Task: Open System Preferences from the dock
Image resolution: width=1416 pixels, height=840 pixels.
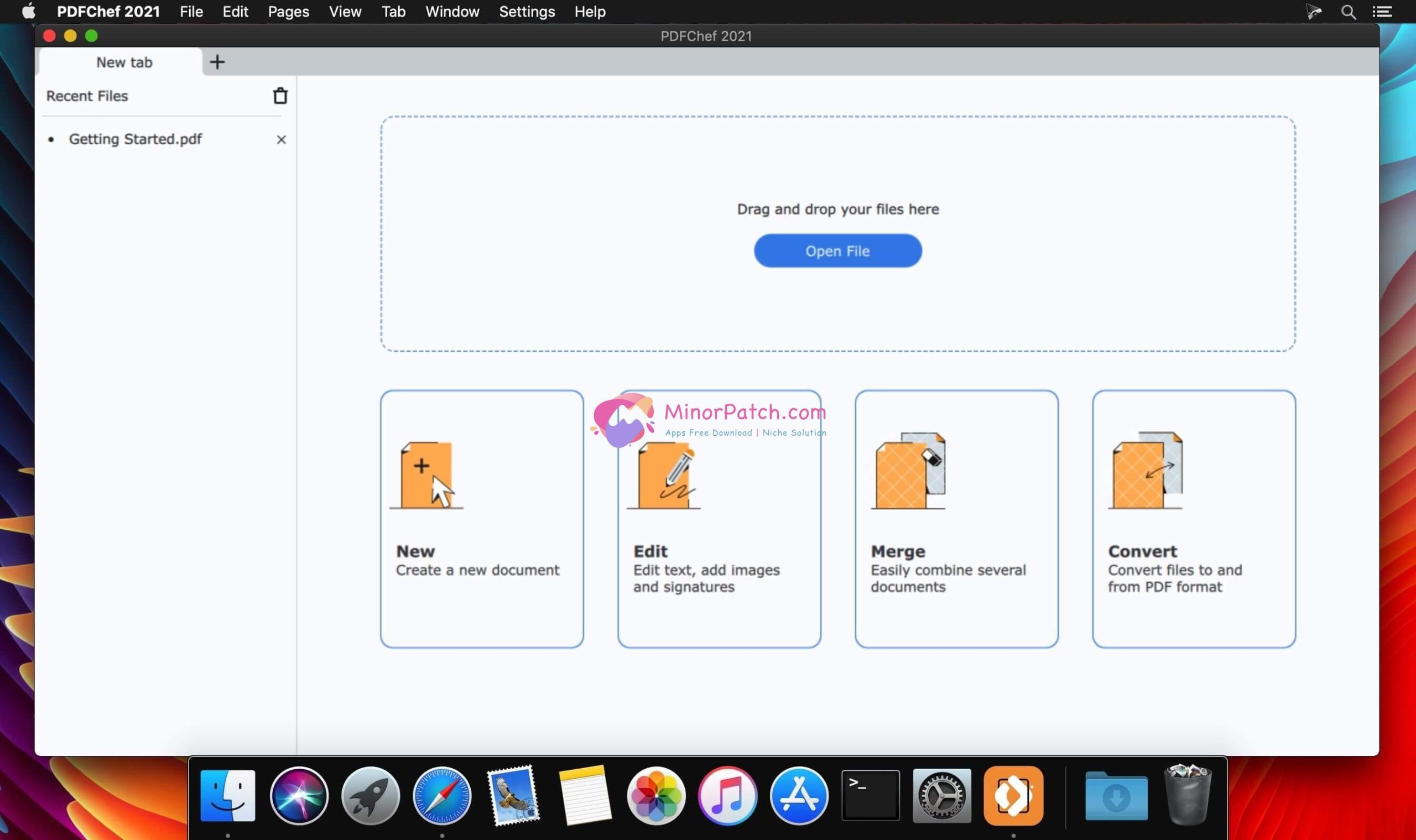Action: 942,795
